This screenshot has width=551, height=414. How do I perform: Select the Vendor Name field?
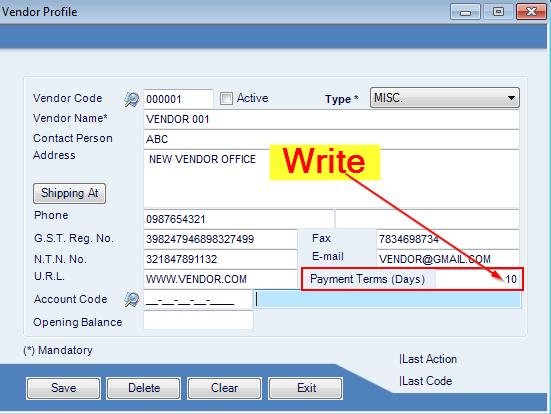tap(331, 119)
